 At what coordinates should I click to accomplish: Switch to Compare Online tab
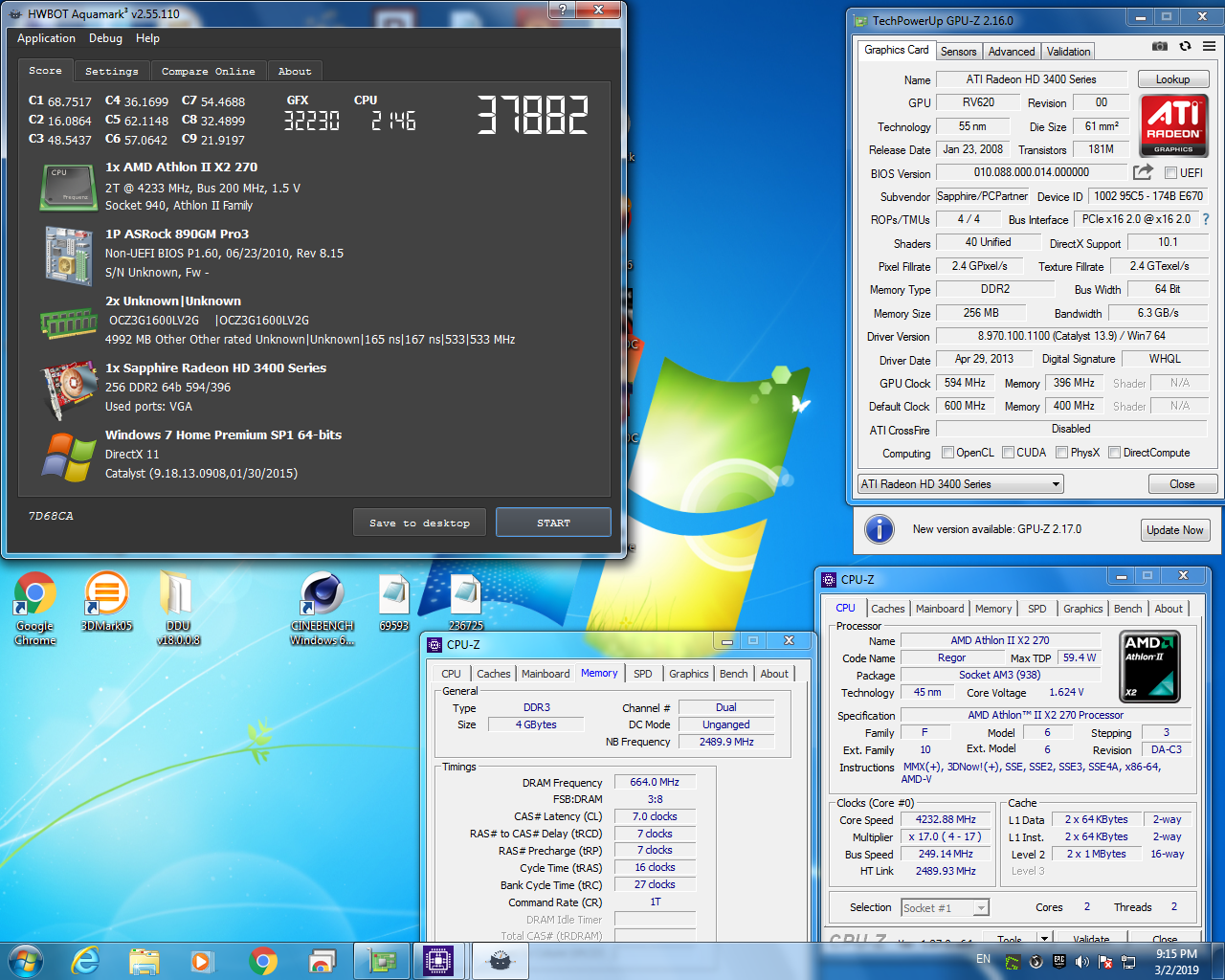pyautogui.click(x=209, y=71)
